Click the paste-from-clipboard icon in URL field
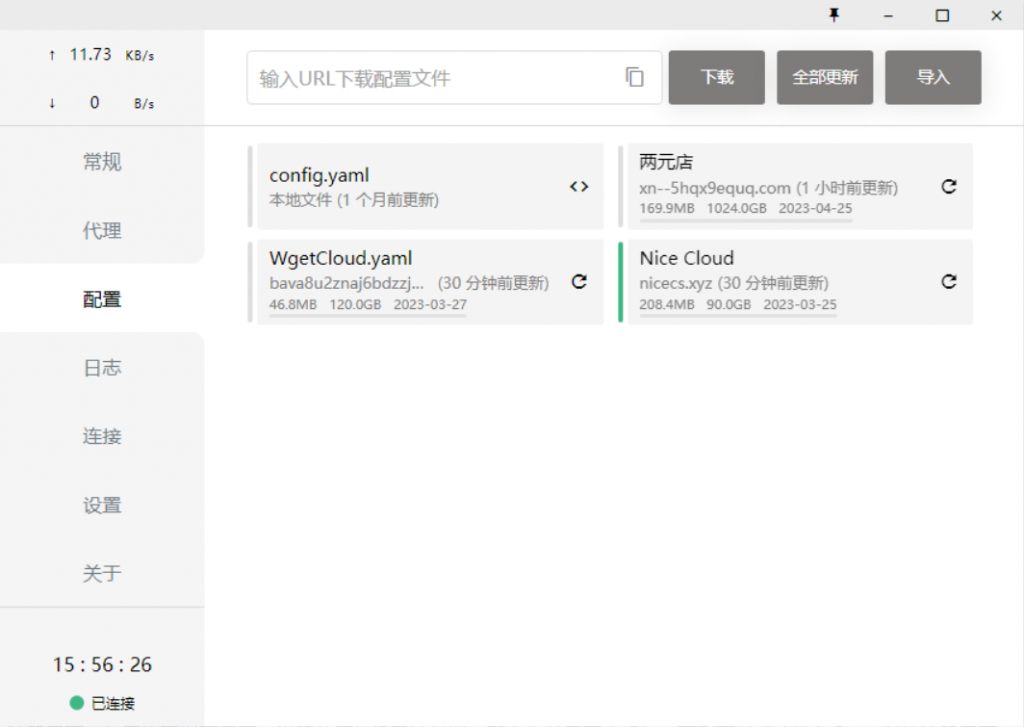The image size is (1024, 727). 634,77
